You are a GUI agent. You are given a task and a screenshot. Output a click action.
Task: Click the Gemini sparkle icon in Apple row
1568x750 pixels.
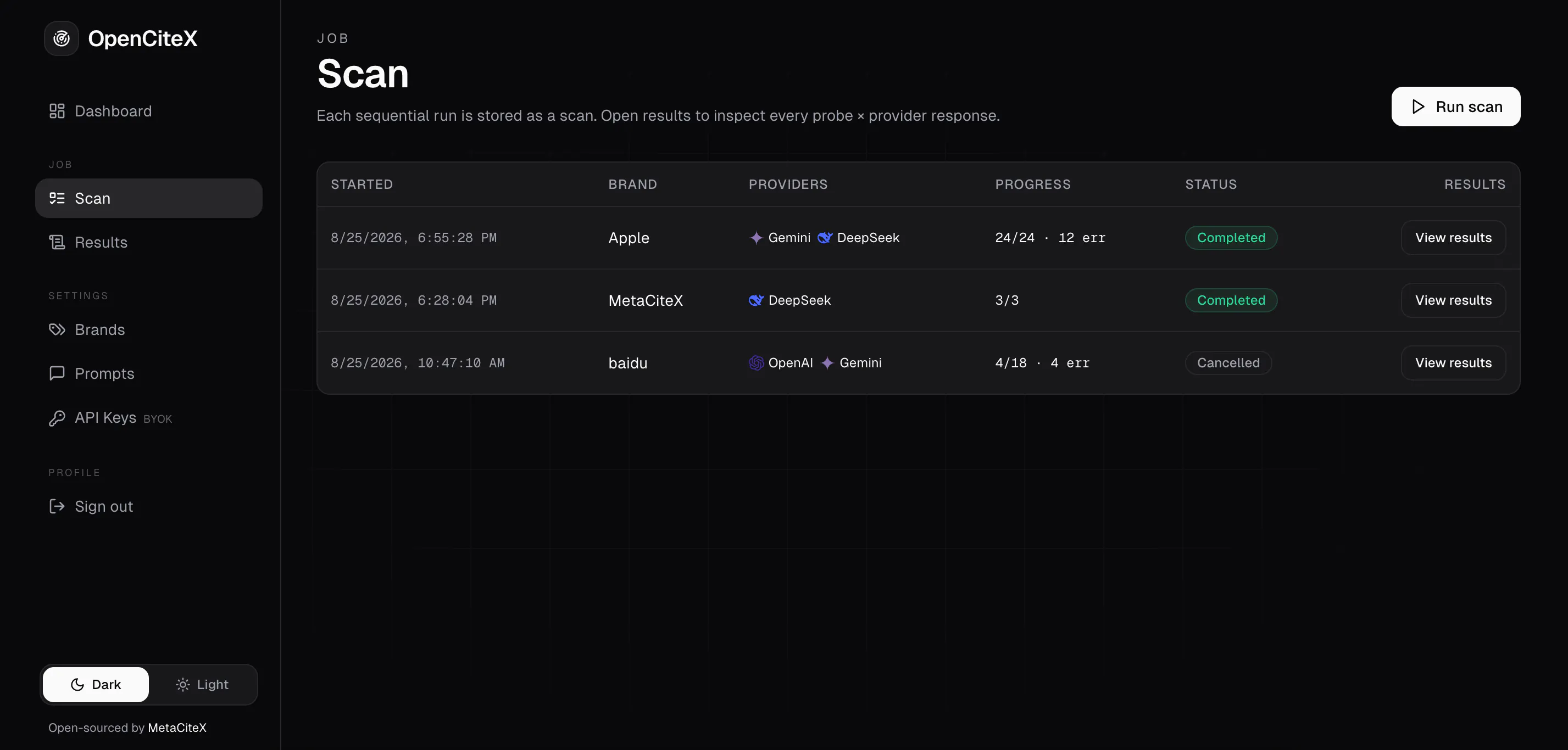coord(756,238)
